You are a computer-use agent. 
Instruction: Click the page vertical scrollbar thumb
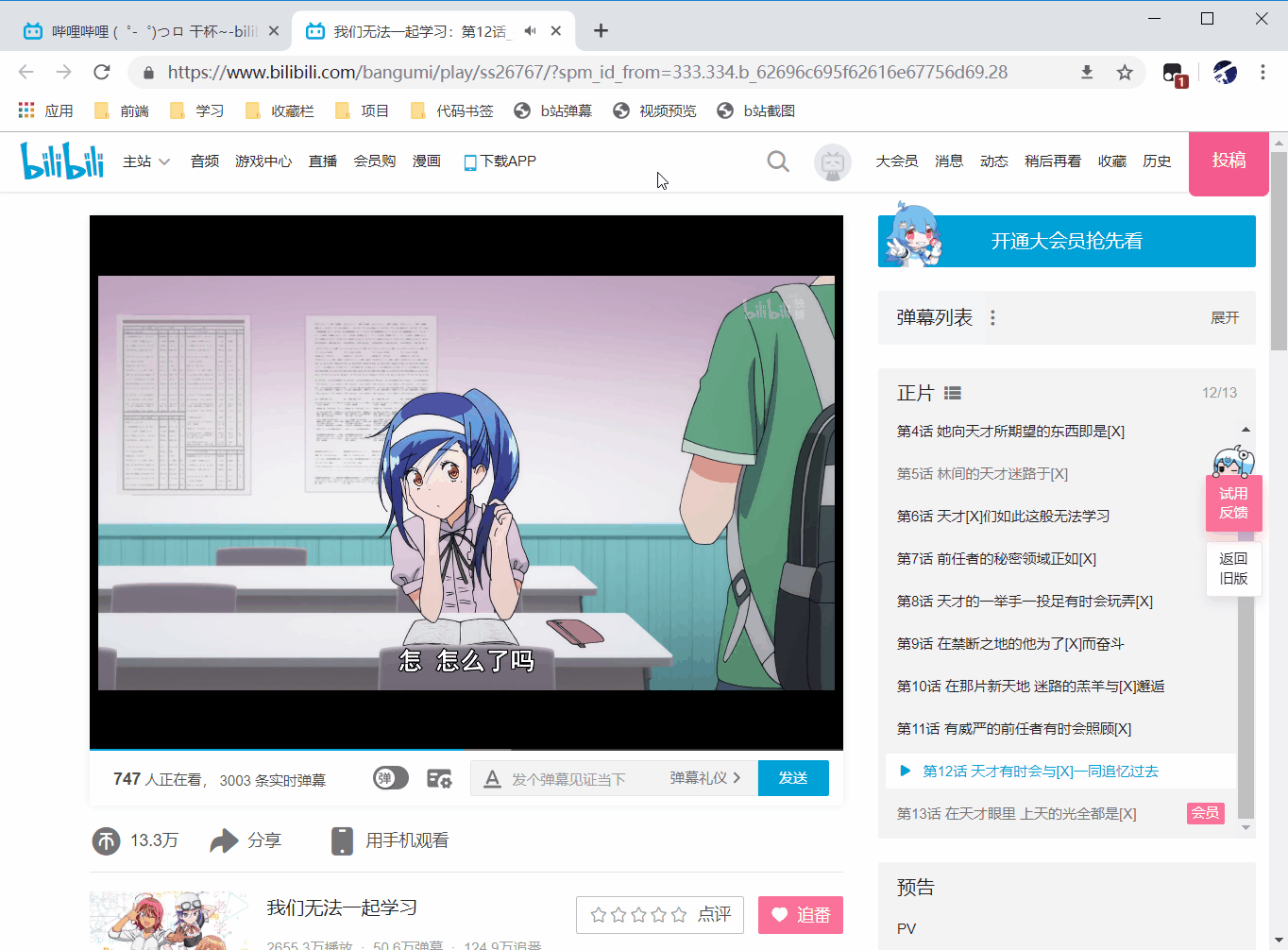click(x=1279, y=250)
